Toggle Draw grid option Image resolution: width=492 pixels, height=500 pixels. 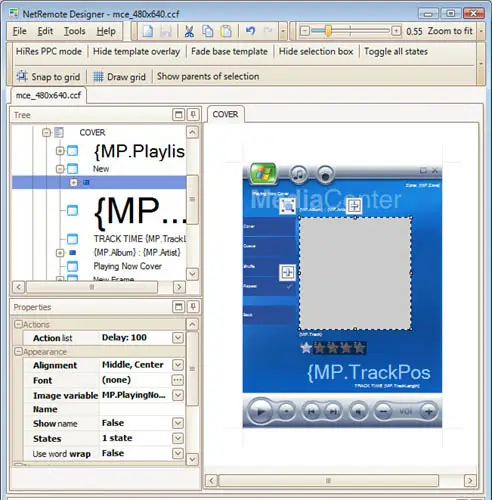pos(119,77)
